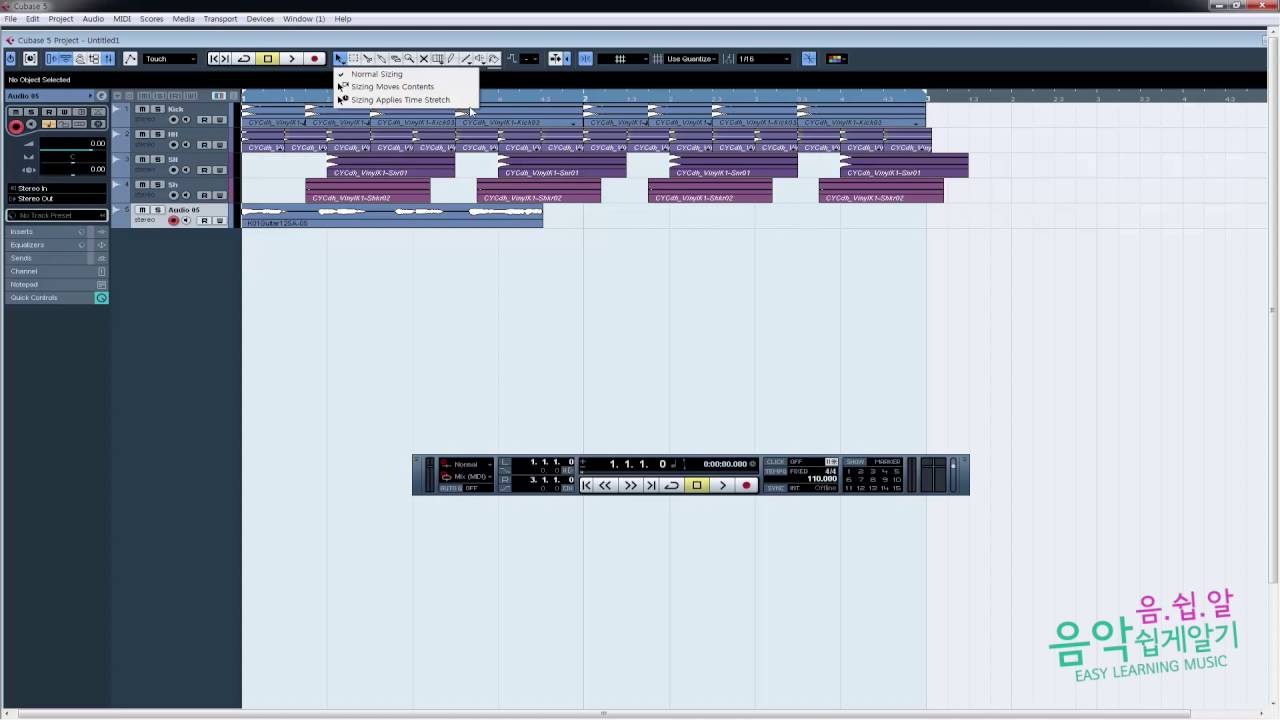The width and height of the screenshot is (1280, 720).
Task: Click Fast Forward in transport panel
Action: 630,485
